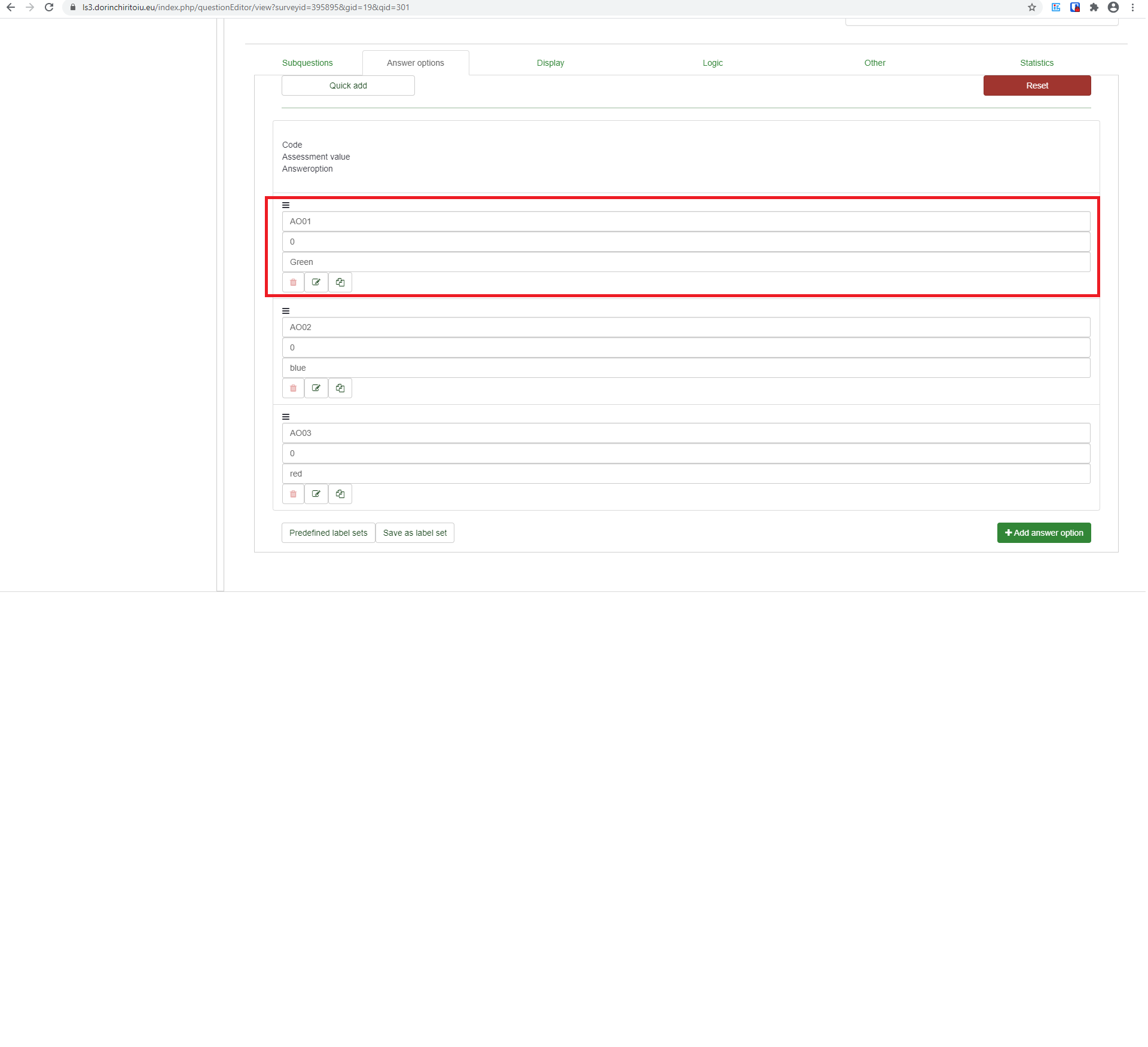Focus the AO01 code input field

pos(685,221)
